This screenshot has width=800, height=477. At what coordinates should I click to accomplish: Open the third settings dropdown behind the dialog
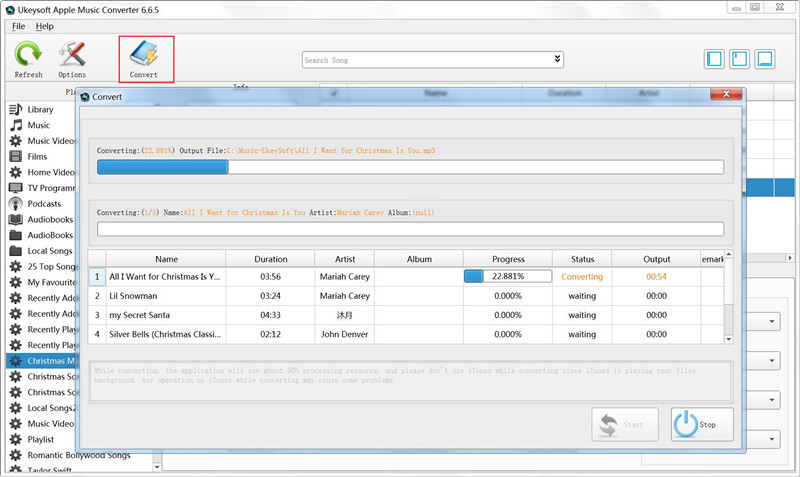click(x=772, y=400)
